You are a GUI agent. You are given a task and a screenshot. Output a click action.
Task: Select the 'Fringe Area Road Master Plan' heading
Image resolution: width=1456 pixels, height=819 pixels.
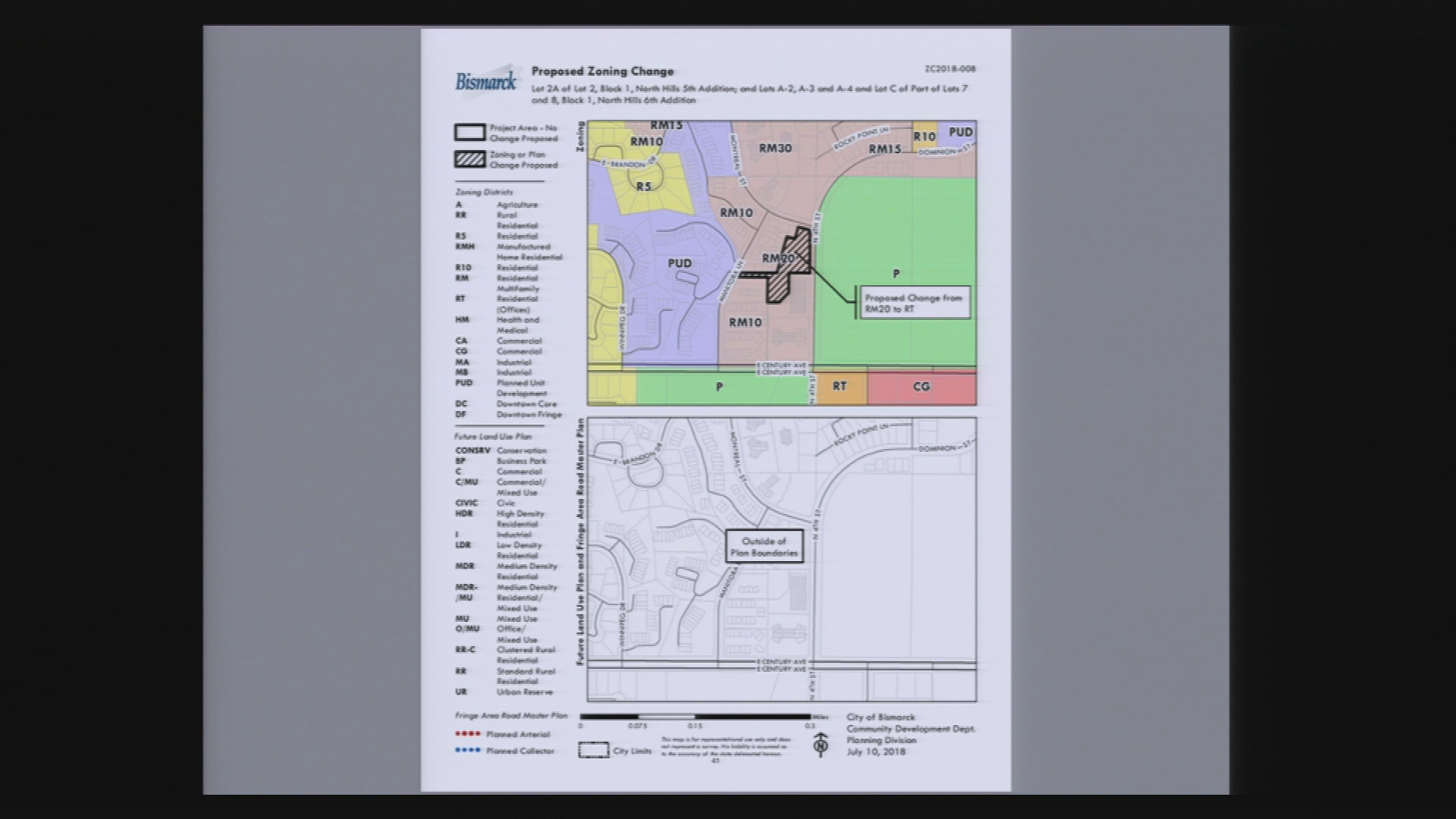click(511, 715)
